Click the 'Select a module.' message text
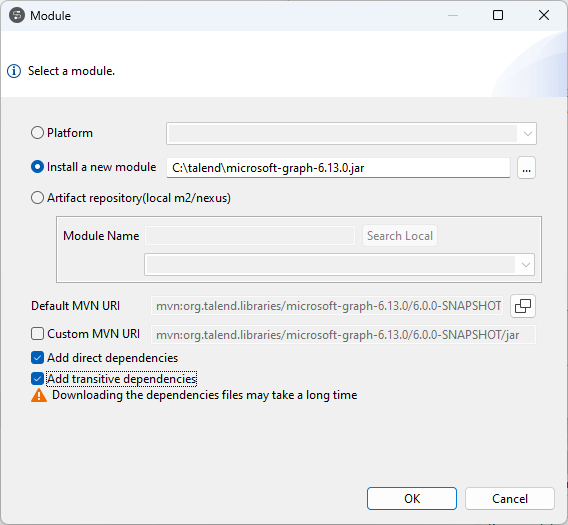 [71, 71]
